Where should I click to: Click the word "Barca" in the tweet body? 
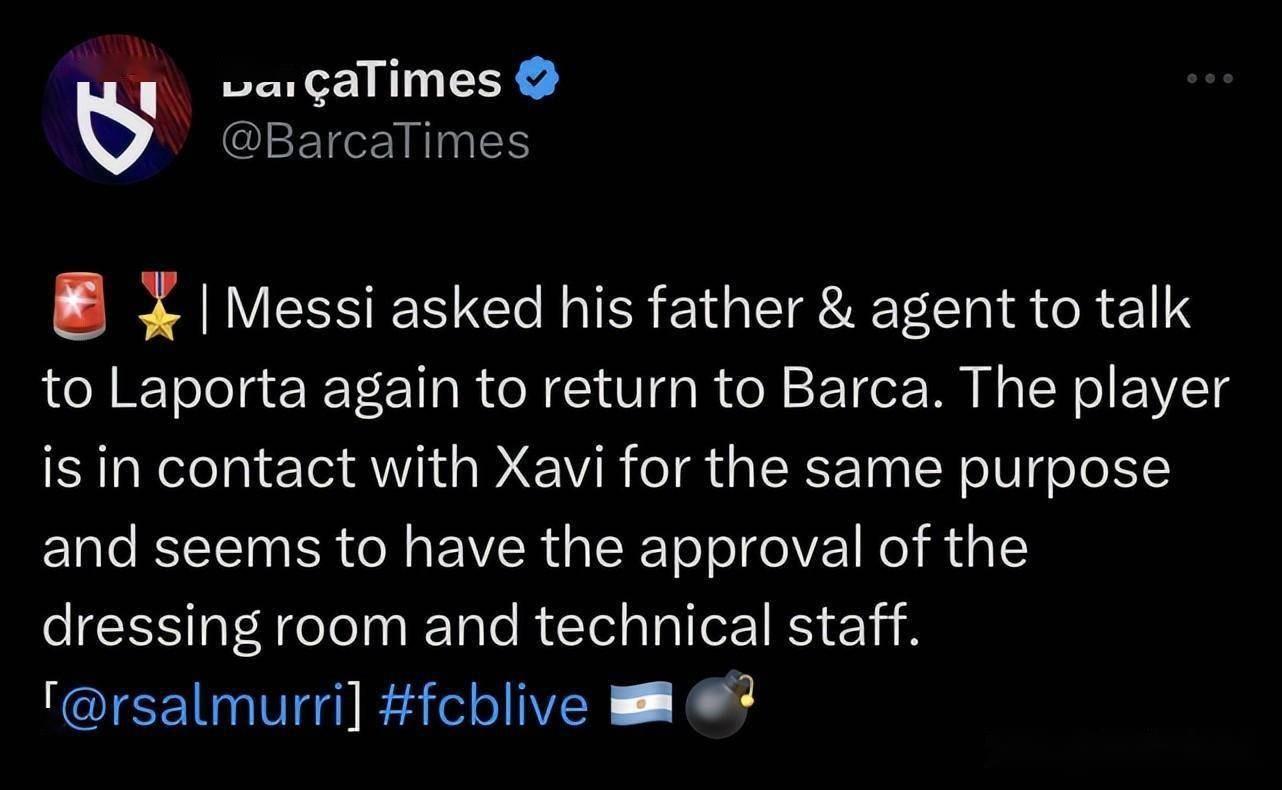859,390
